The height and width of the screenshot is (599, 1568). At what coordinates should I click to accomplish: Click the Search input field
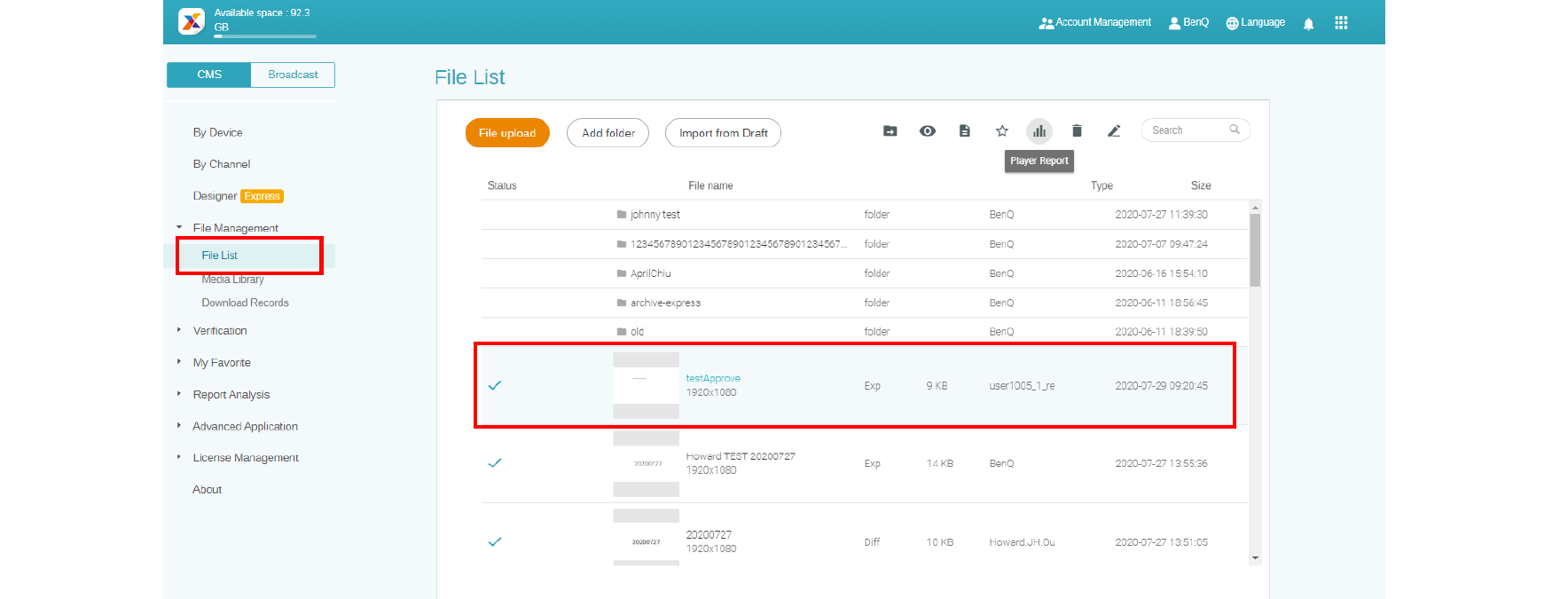coord(1187,130)
